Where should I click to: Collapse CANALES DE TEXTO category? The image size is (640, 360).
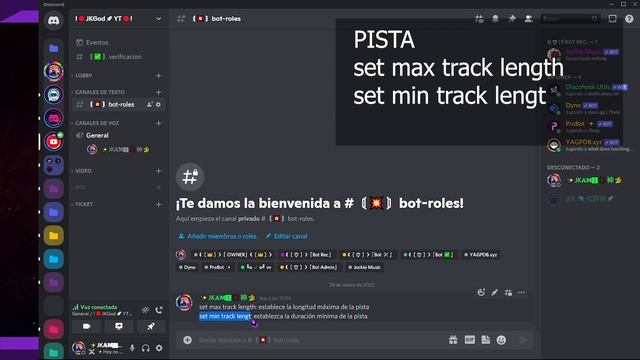(99, 92)
